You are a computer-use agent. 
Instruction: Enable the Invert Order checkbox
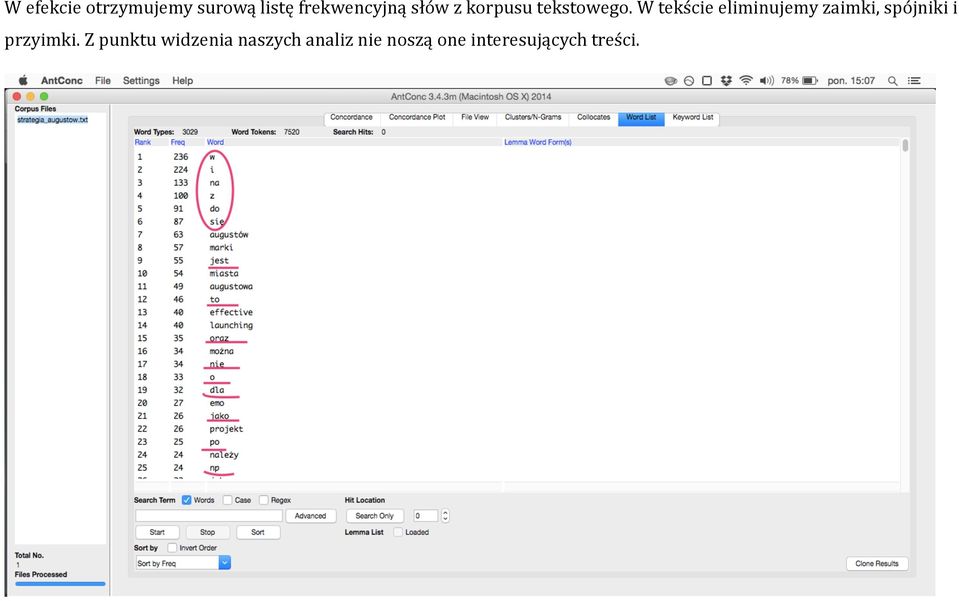tap(172, 548)
